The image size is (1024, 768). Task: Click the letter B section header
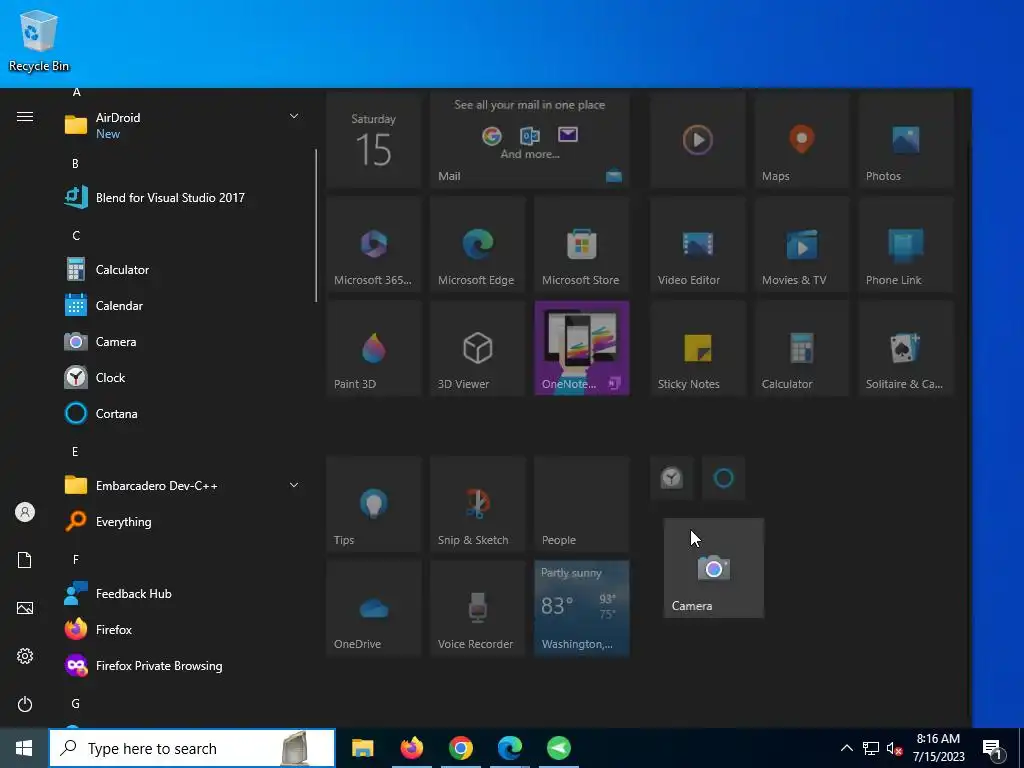(x=75, y=163)
